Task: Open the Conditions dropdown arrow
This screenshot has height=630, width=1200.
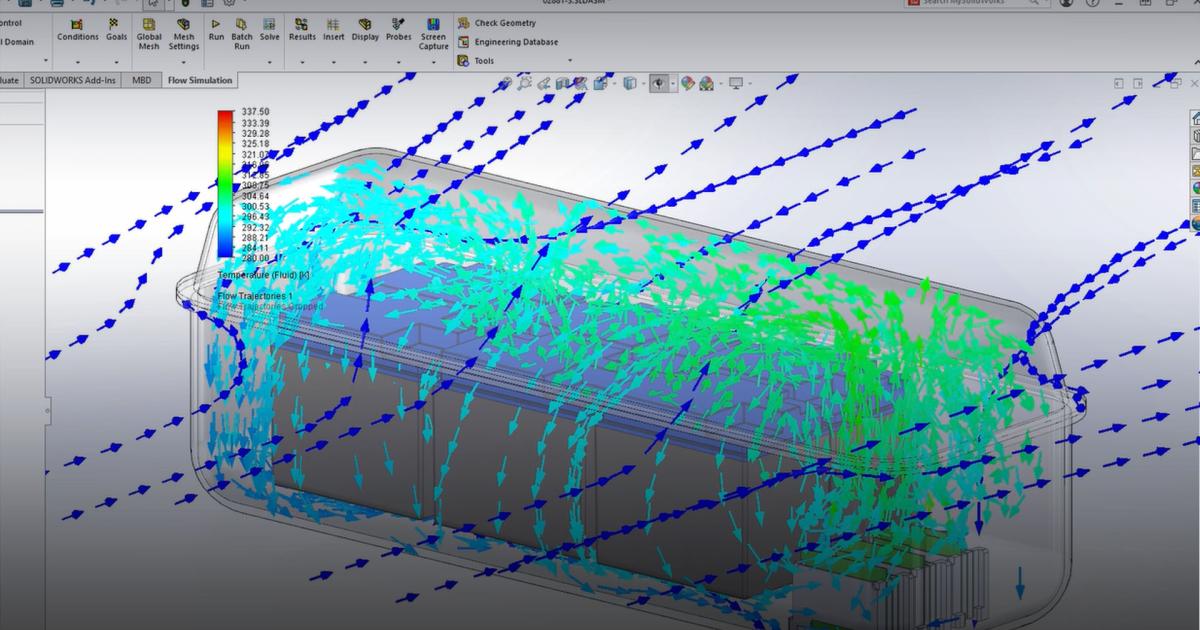Action: [x=77, y=61]
